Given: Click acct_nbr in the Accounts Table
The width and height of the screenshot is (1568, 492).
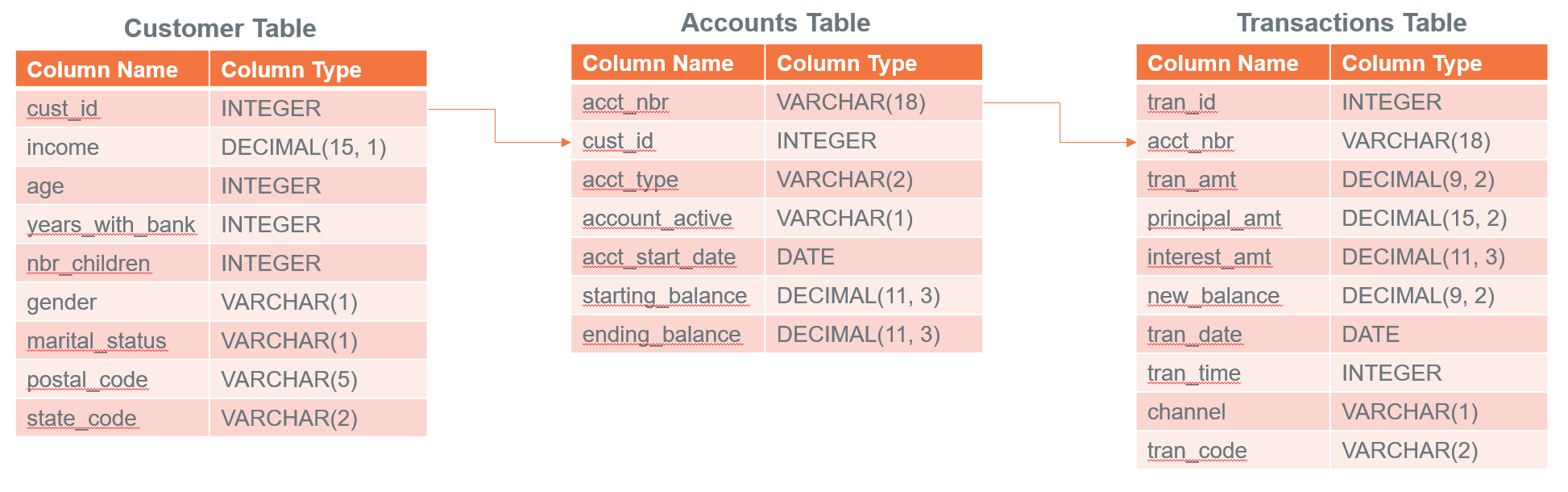Looking at the screenshot, I should pos(625,102).
